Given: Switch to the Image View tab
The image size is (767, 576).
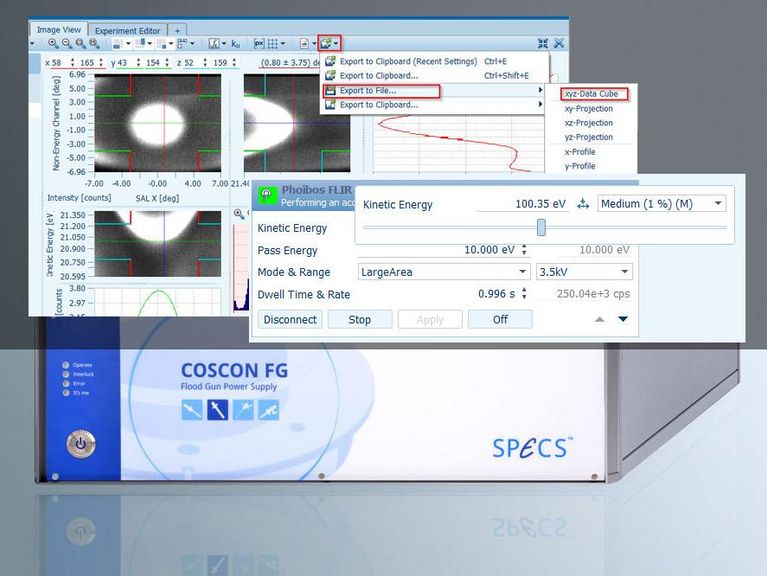Looking at the screenshot, I should [59, 30].
